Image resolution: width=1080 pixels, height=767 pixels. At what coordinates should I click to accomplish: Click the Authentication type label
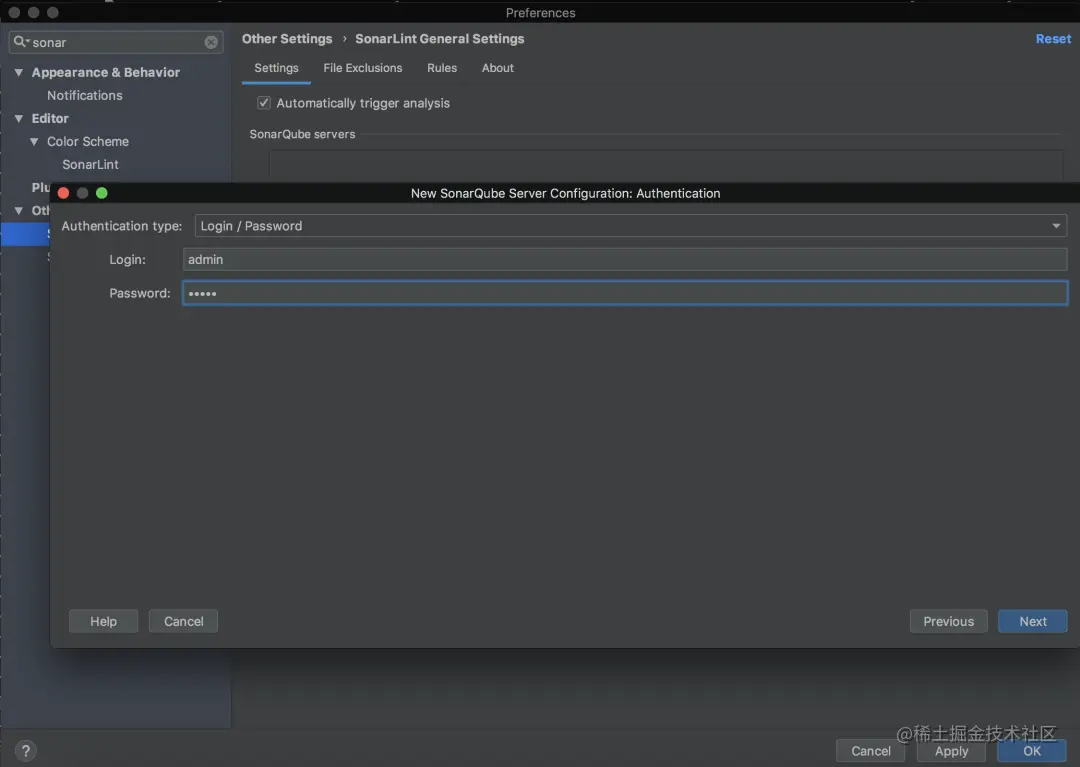point(122,226)
